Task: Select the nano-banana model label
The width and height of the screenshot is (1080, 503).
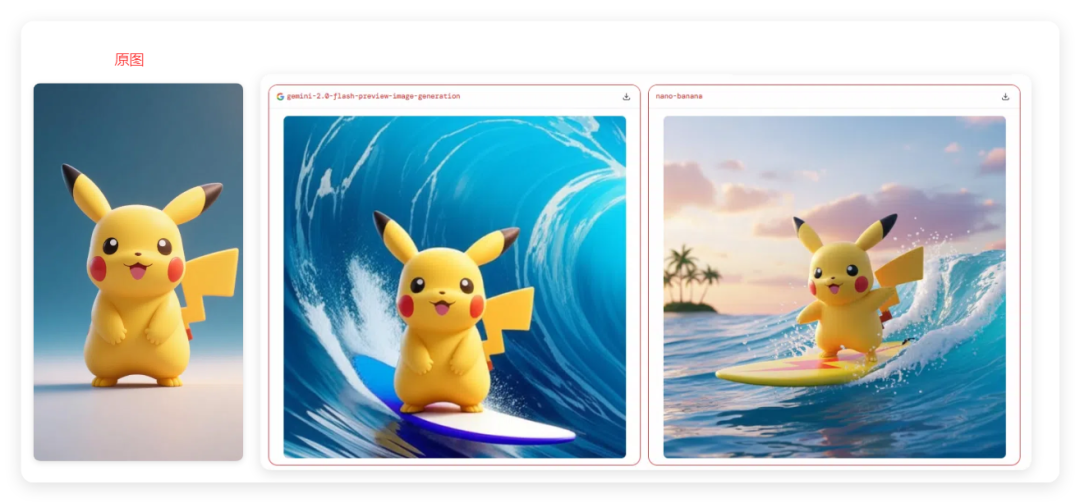Action: (x=679, y=97)
